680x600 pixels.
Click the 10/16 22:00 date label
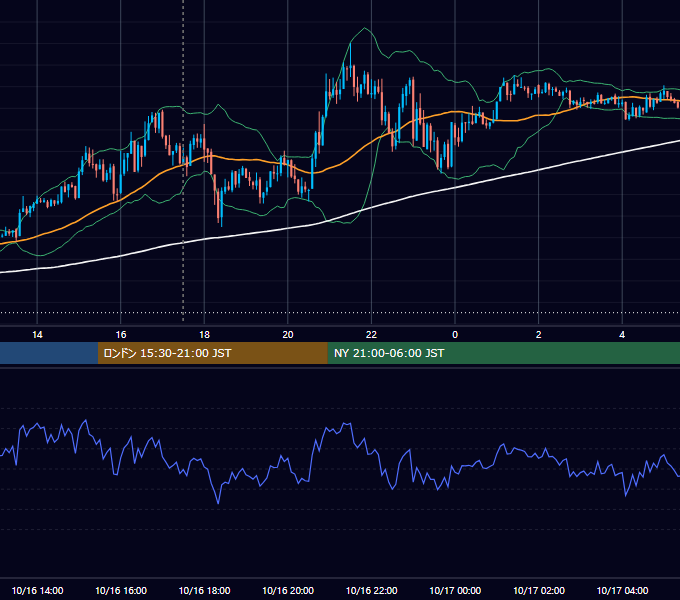(x=371, y=590)
